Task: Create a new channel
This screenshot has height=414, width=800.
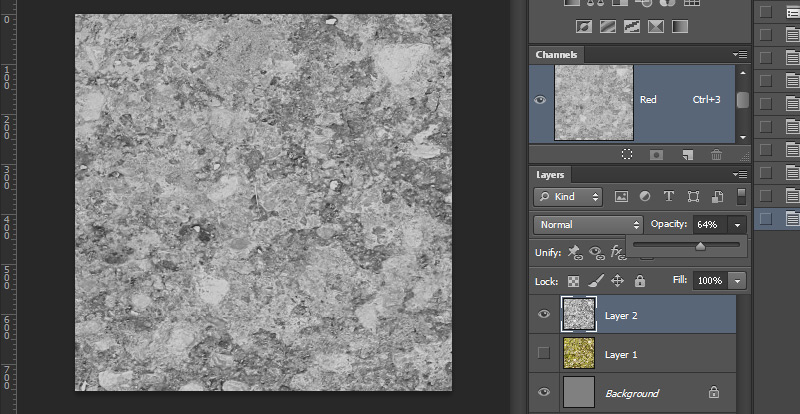Action: [688, 154]
